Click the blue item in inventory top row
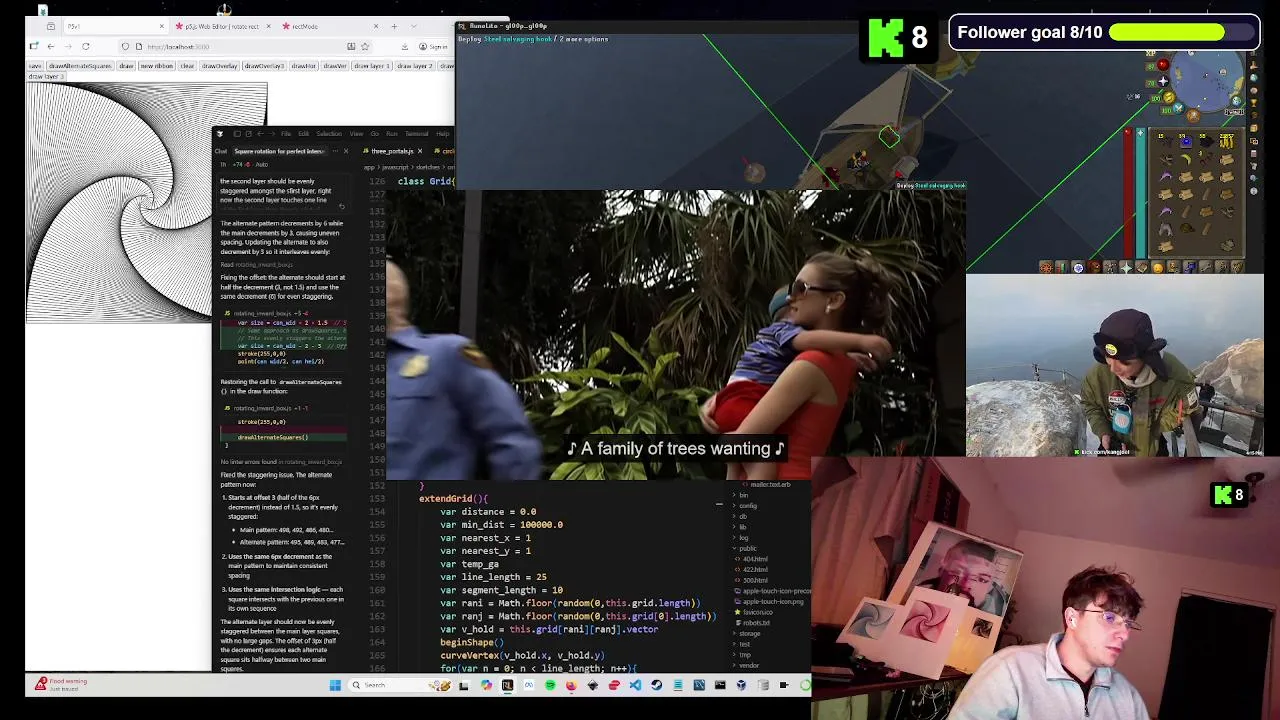This screenshot has height=720, width=1280. click(1186, 141)
